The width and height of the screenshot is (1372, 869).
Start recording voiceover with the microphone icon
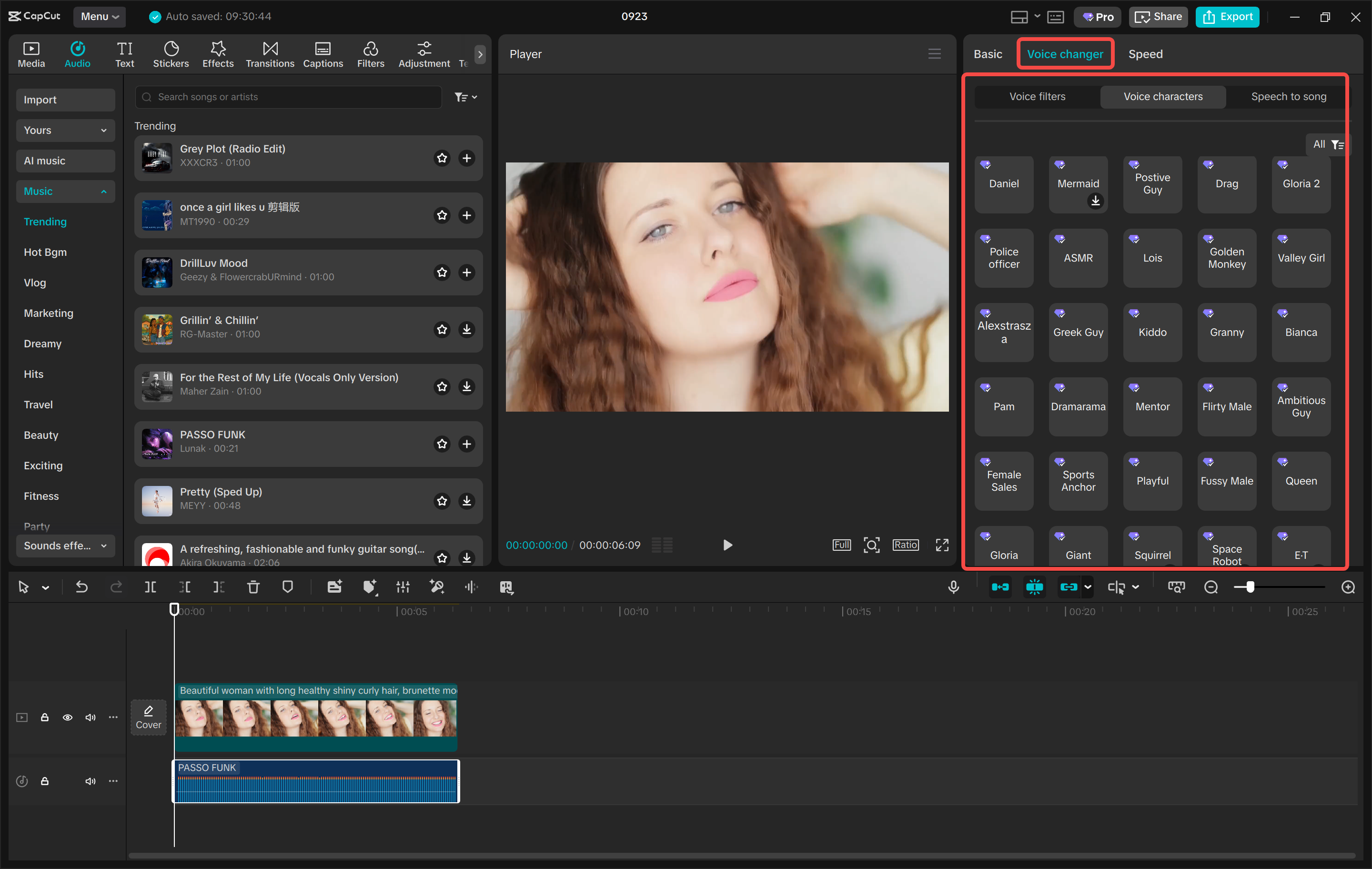954,586
